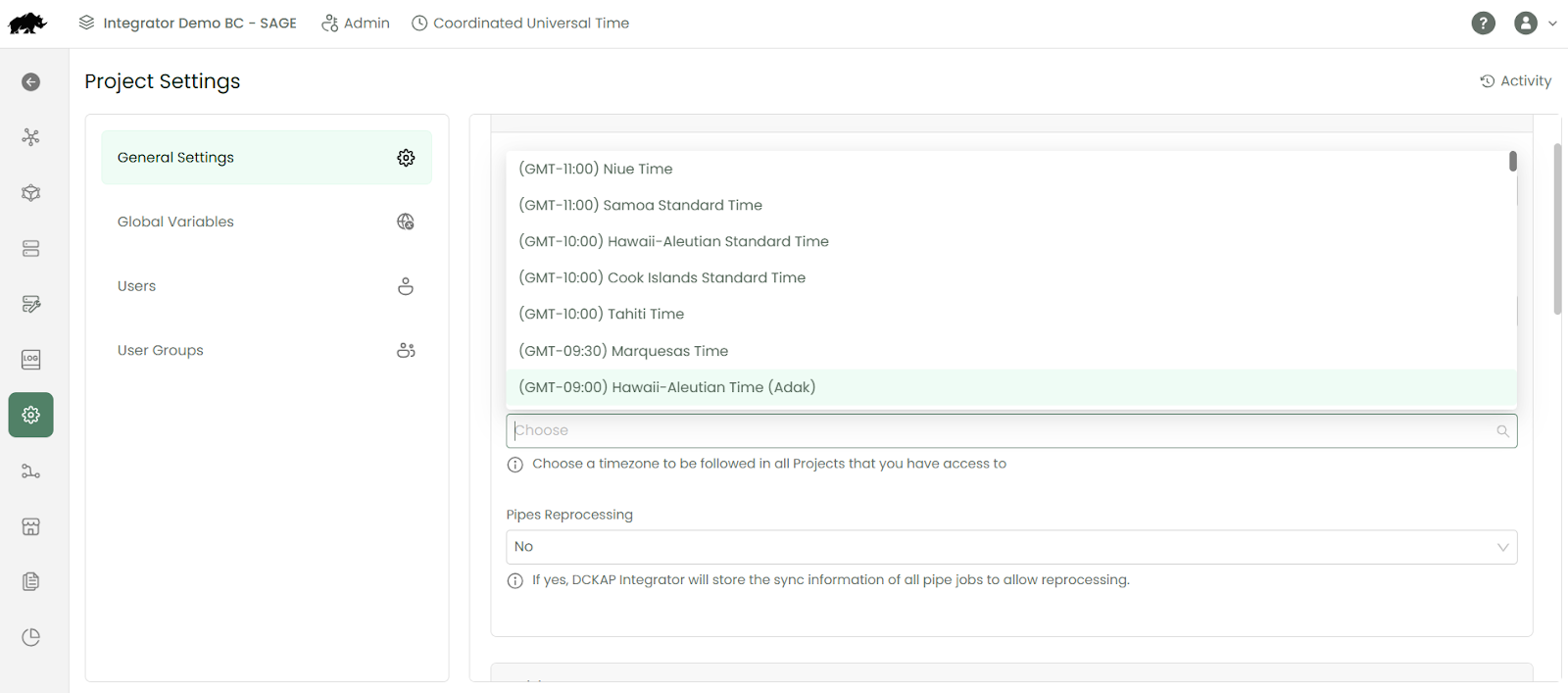Click the green Settings gear in the sidebar
Screen dimensions: 1568x693
[x=30, y=415]
